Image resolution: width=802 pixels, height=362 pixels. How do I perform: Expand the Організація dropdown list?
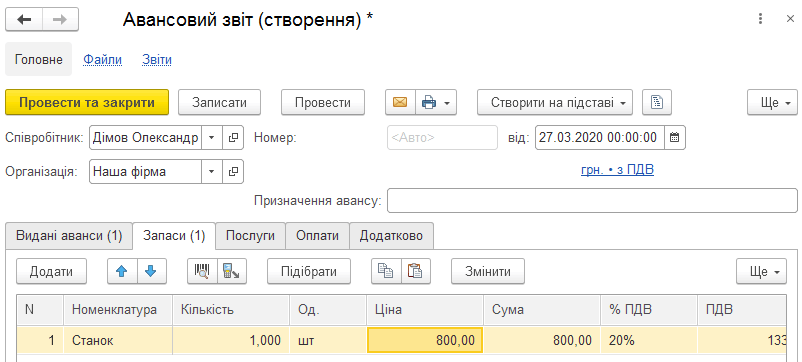pos(211,172)
